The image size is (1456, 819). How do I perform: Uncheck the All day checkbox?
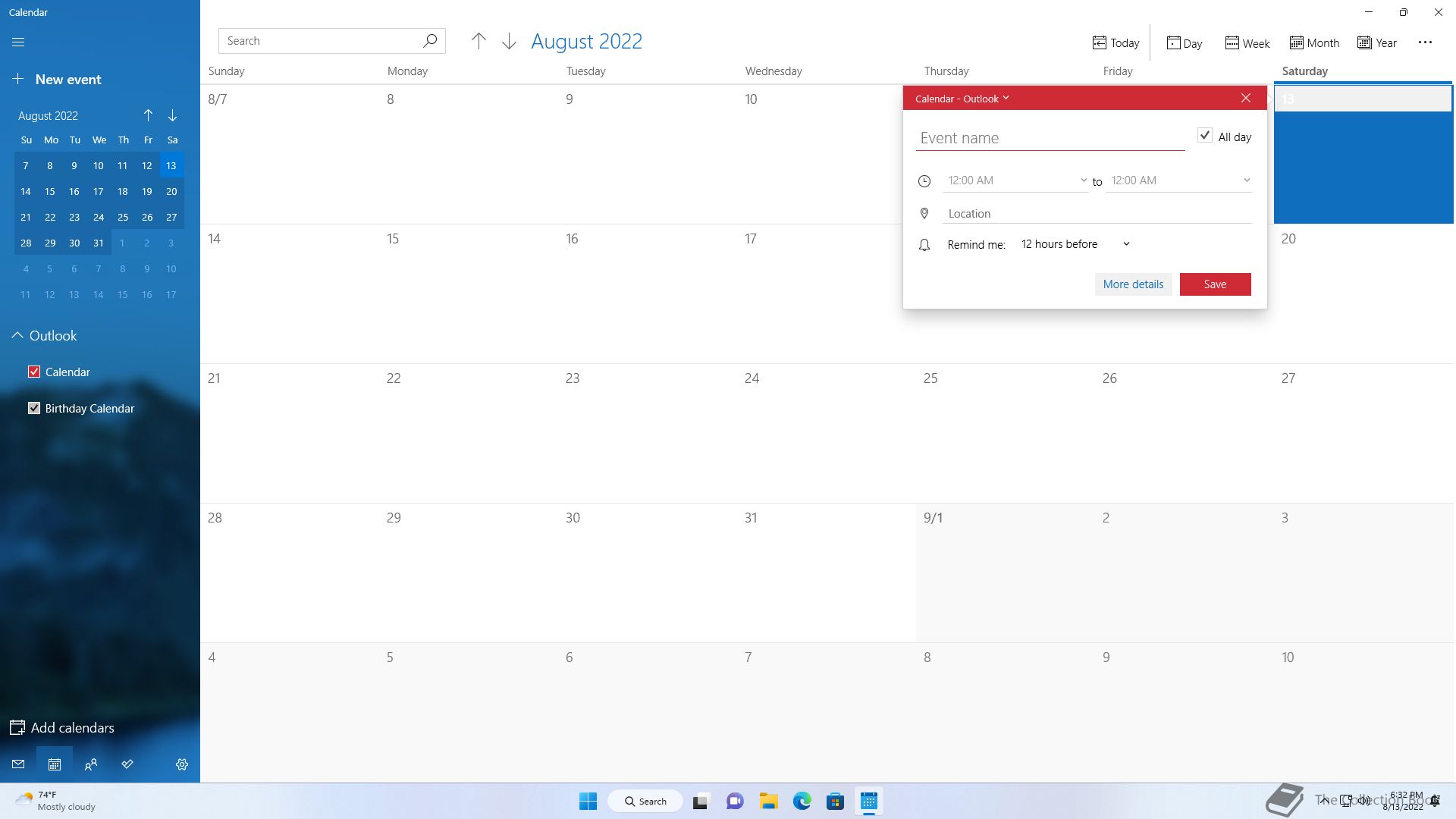[1205, 136]
